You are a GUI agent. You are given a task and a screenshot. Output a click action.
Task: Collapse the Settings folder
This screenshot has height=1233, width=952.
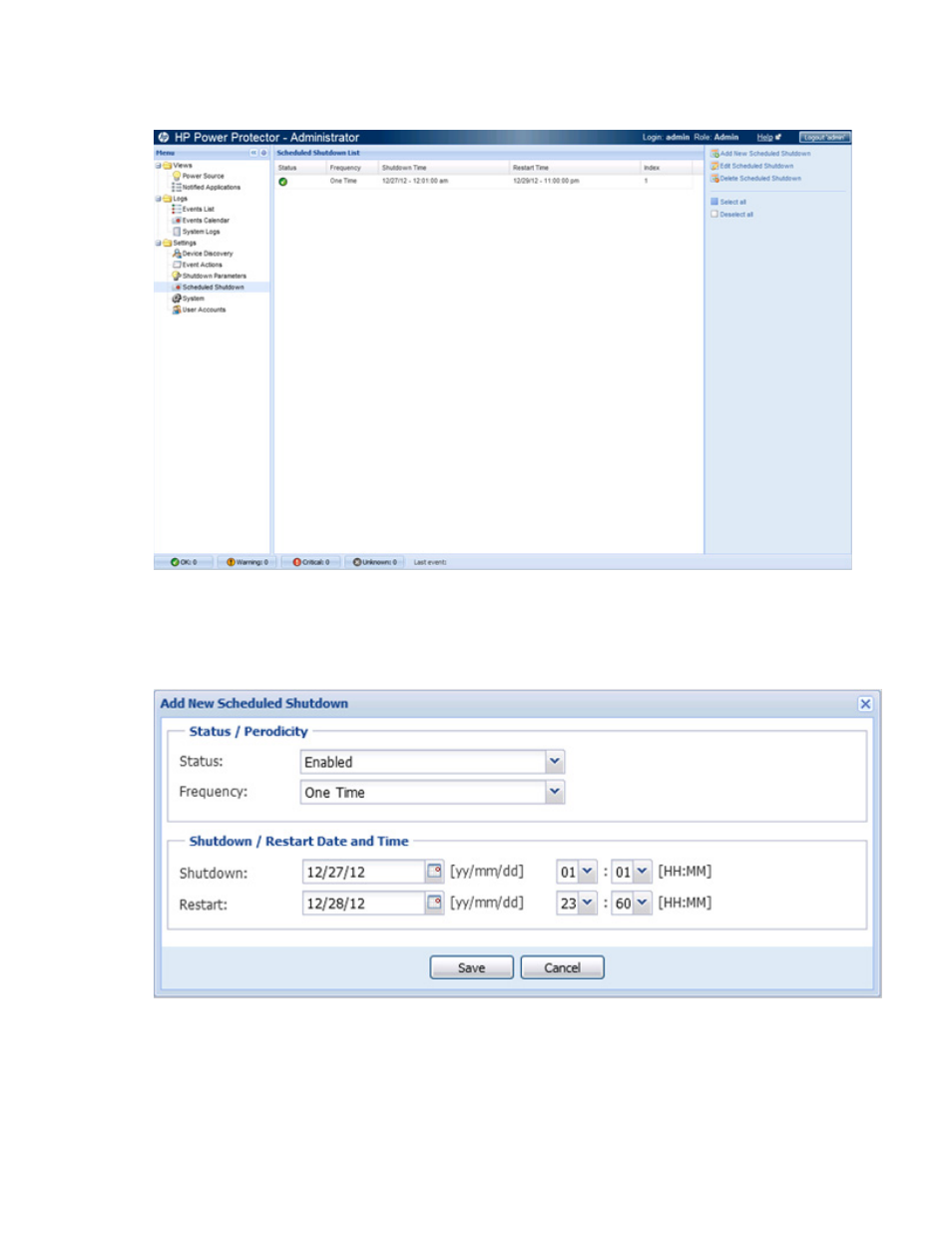158,243
